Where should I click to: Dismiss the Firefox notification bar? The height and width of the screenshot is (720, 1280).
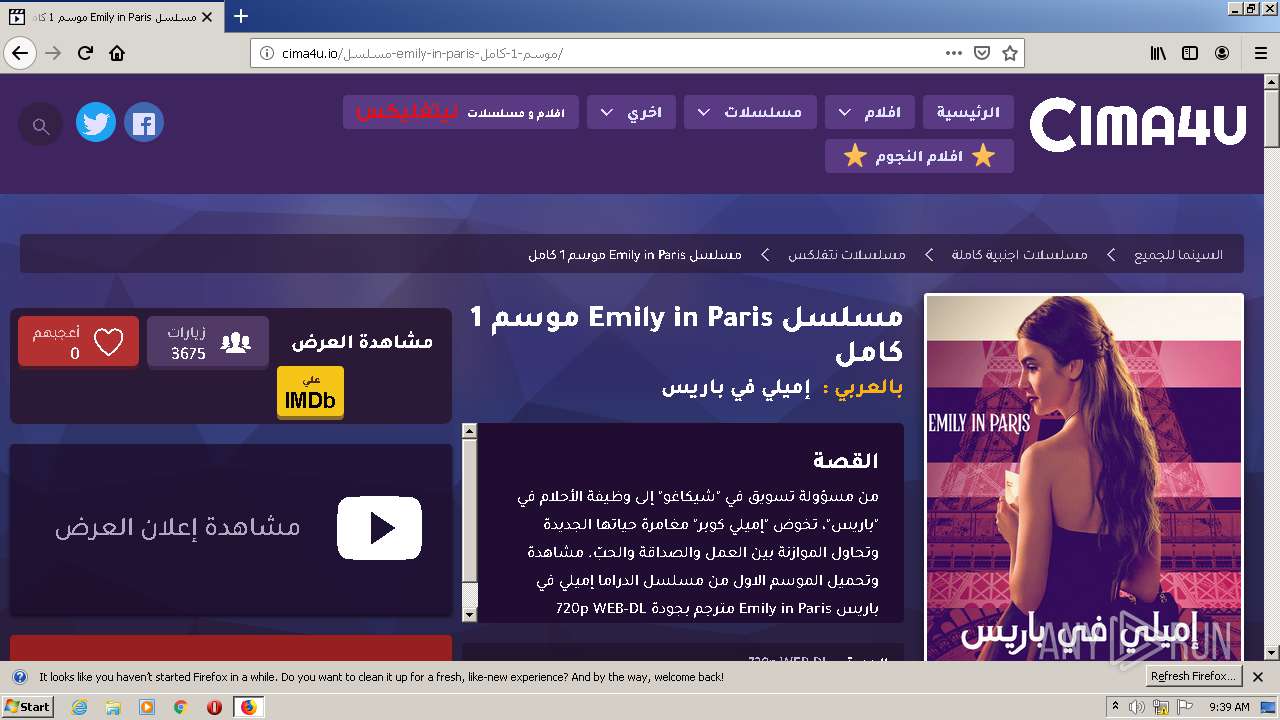1258,677
